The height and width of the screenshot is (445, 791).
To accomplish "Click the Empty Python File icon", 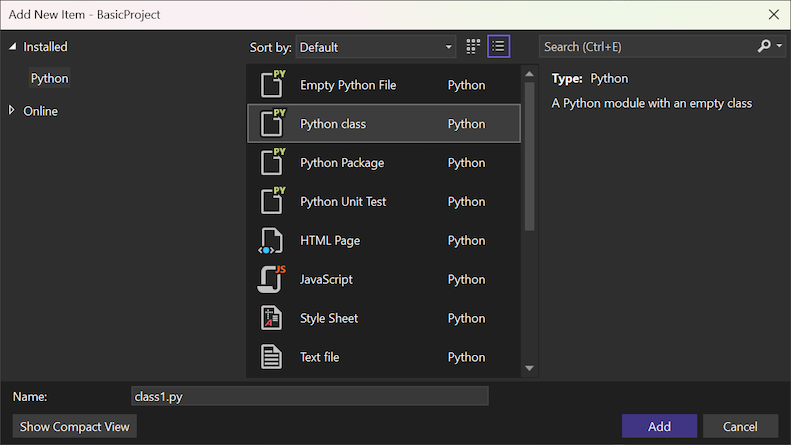I will [x=272, y=85].
